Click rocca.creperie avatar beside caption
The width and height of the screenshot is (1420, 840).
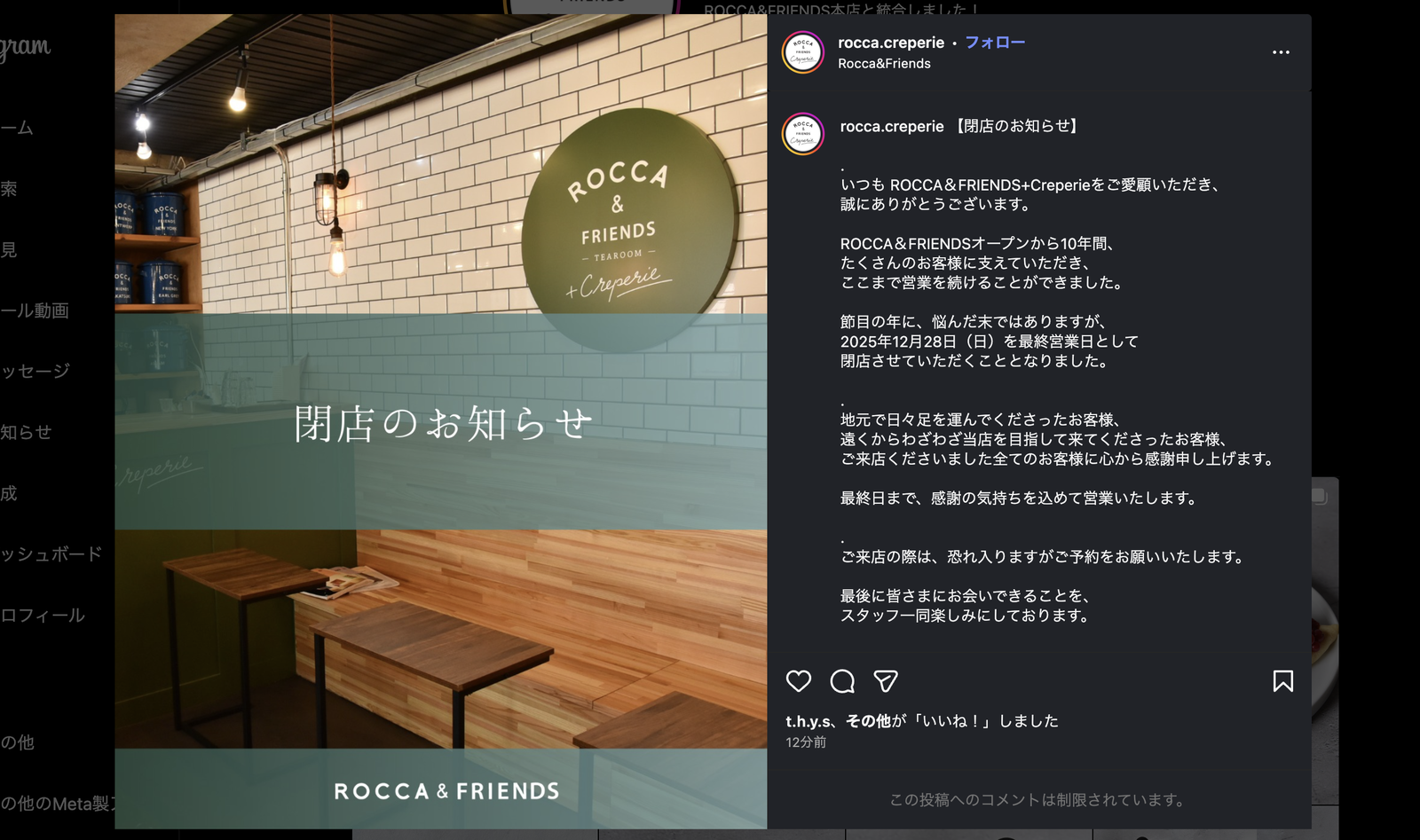(x=802, y=134)
